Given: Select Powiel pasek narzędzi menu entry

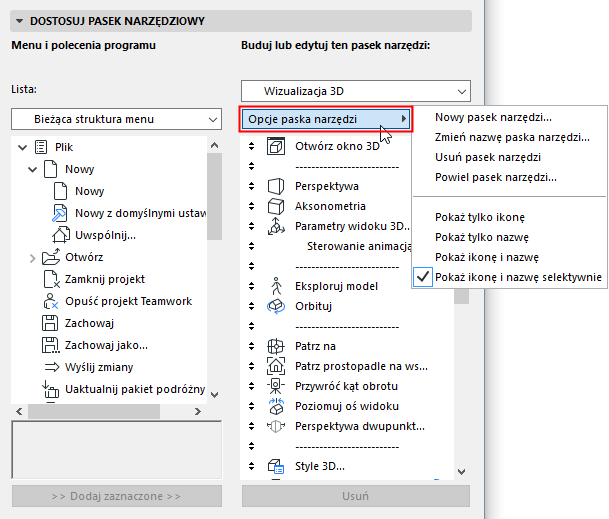Looking at the screenshot, I should point(509,177).
